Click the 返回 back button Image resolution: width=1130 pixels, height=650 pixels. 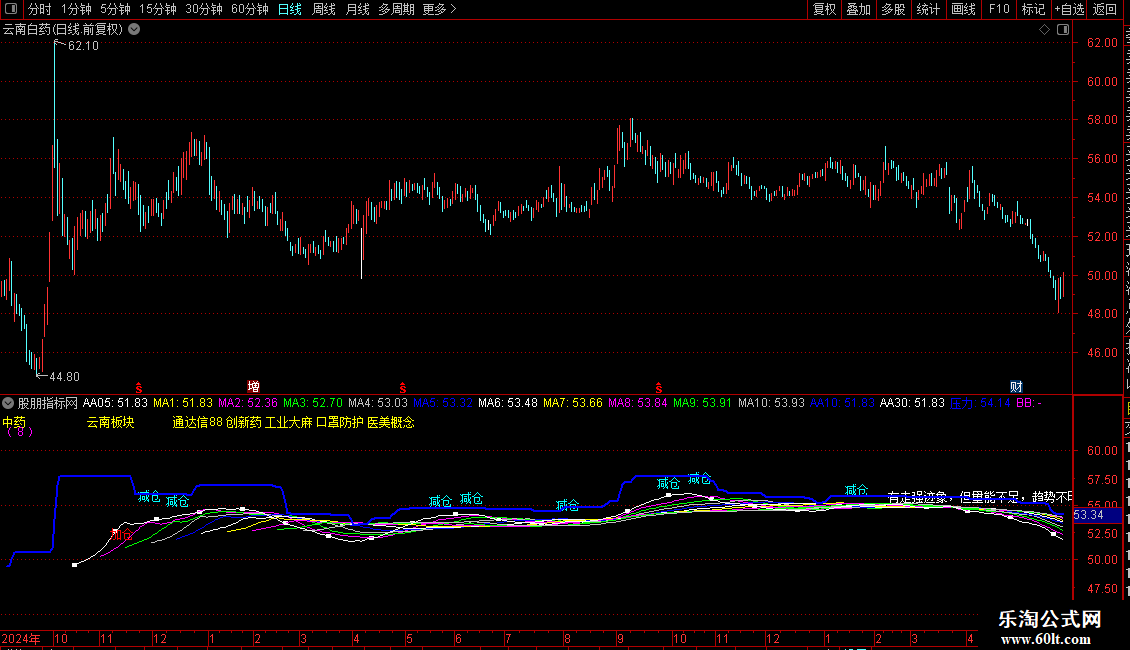(x=1105, y=9)
